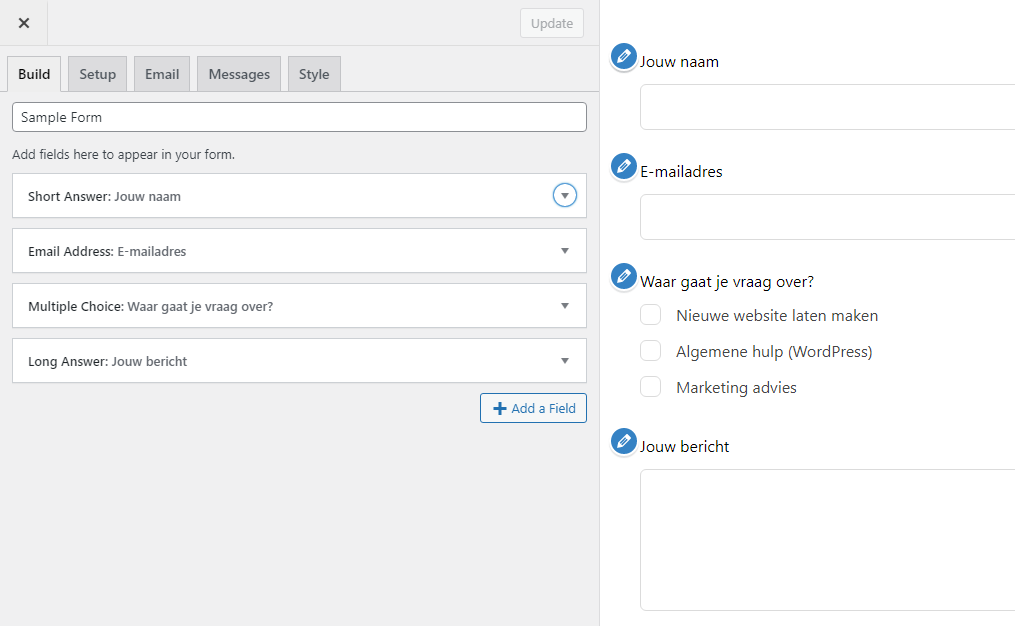Check the Nieuwe website laten maken box
This screenshot has height=626, width=1015.
tap(651, 315)
